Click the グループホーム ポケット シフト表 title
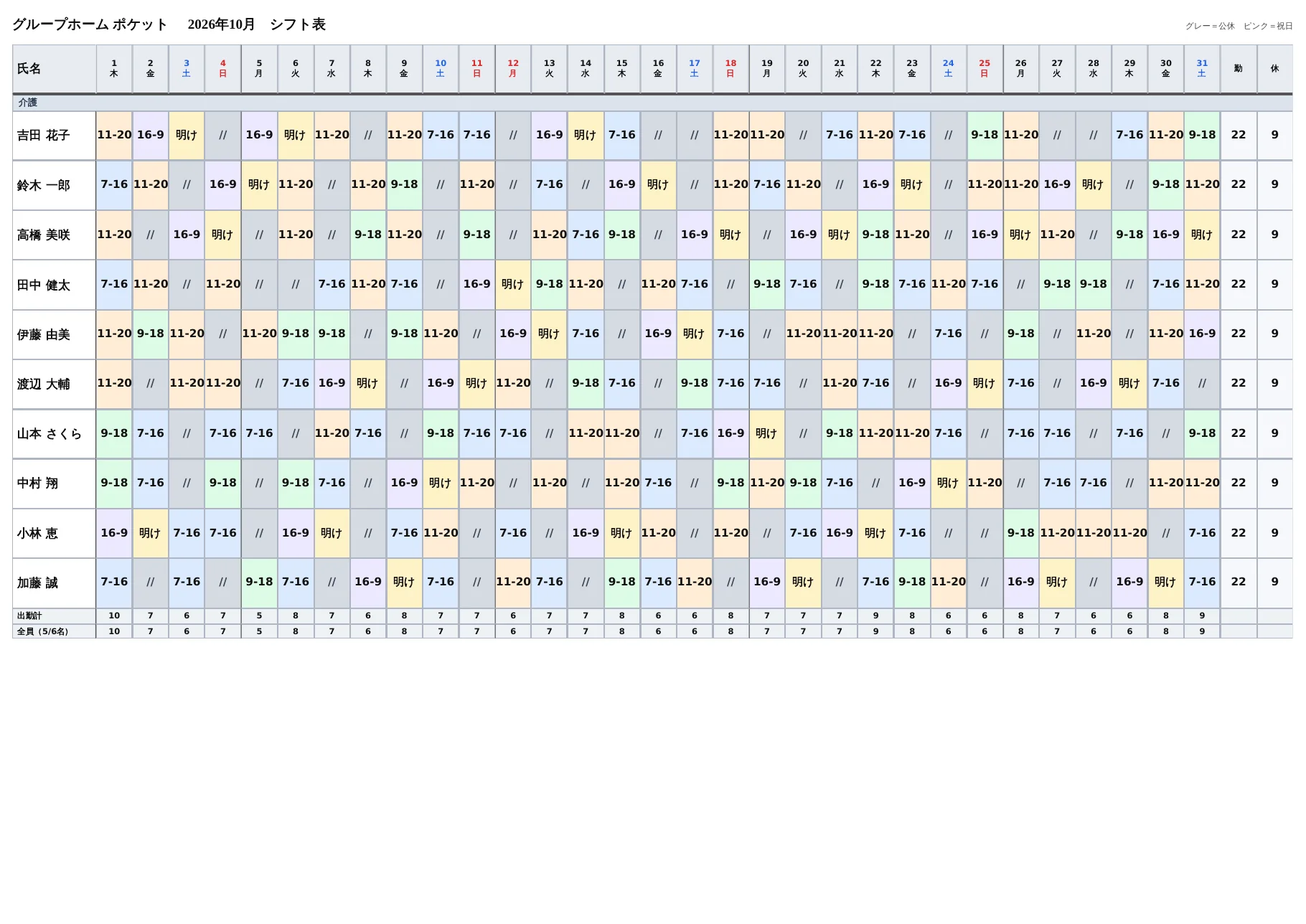1306x924 pixels. 169,24
